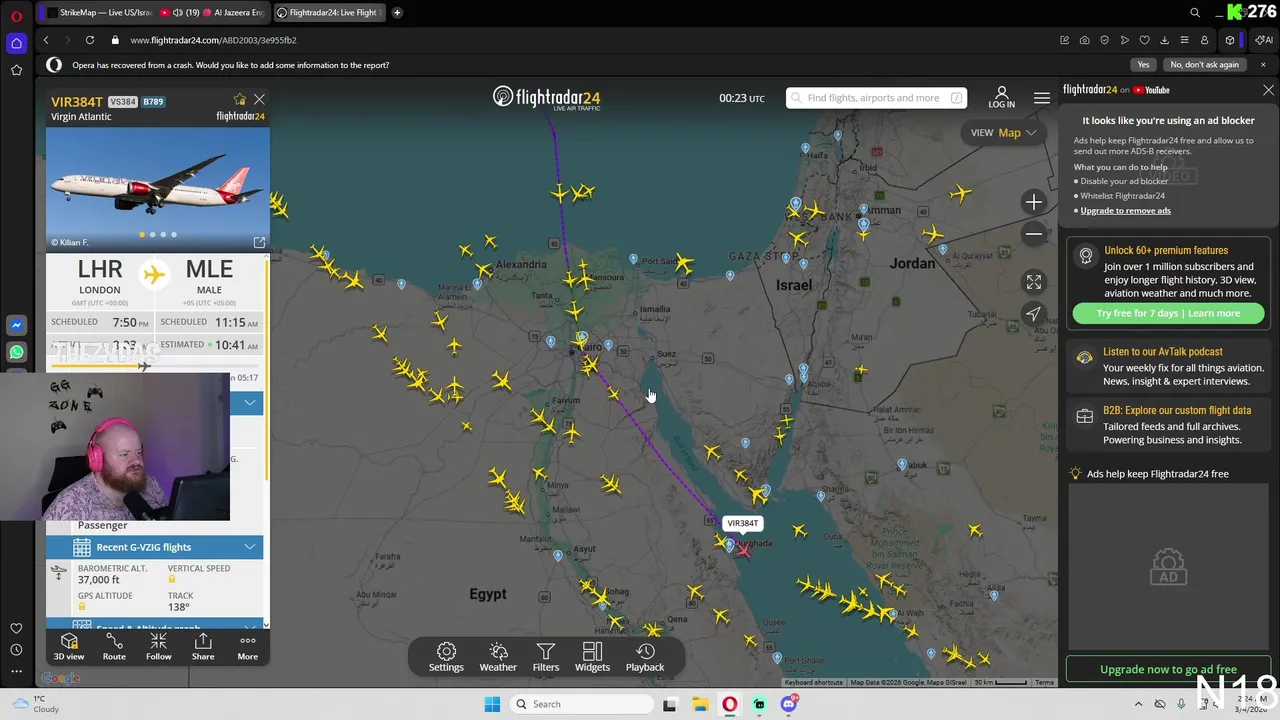Collapse the blue section header chevron

pos(249,402)
